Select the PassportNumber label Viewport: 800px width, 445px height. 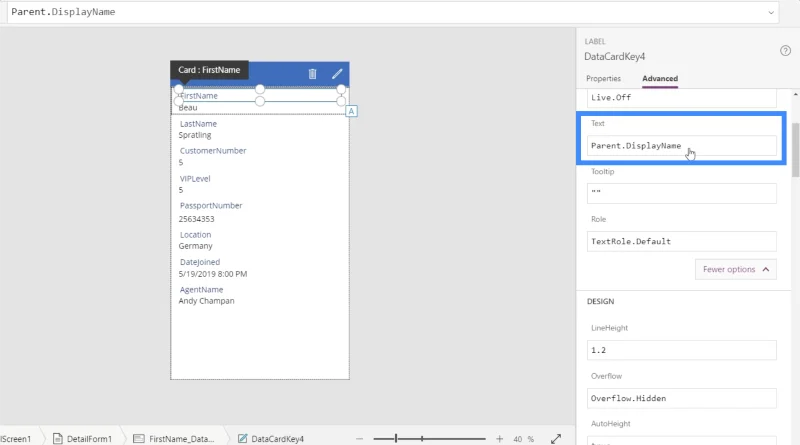click(x=211, y=206)
